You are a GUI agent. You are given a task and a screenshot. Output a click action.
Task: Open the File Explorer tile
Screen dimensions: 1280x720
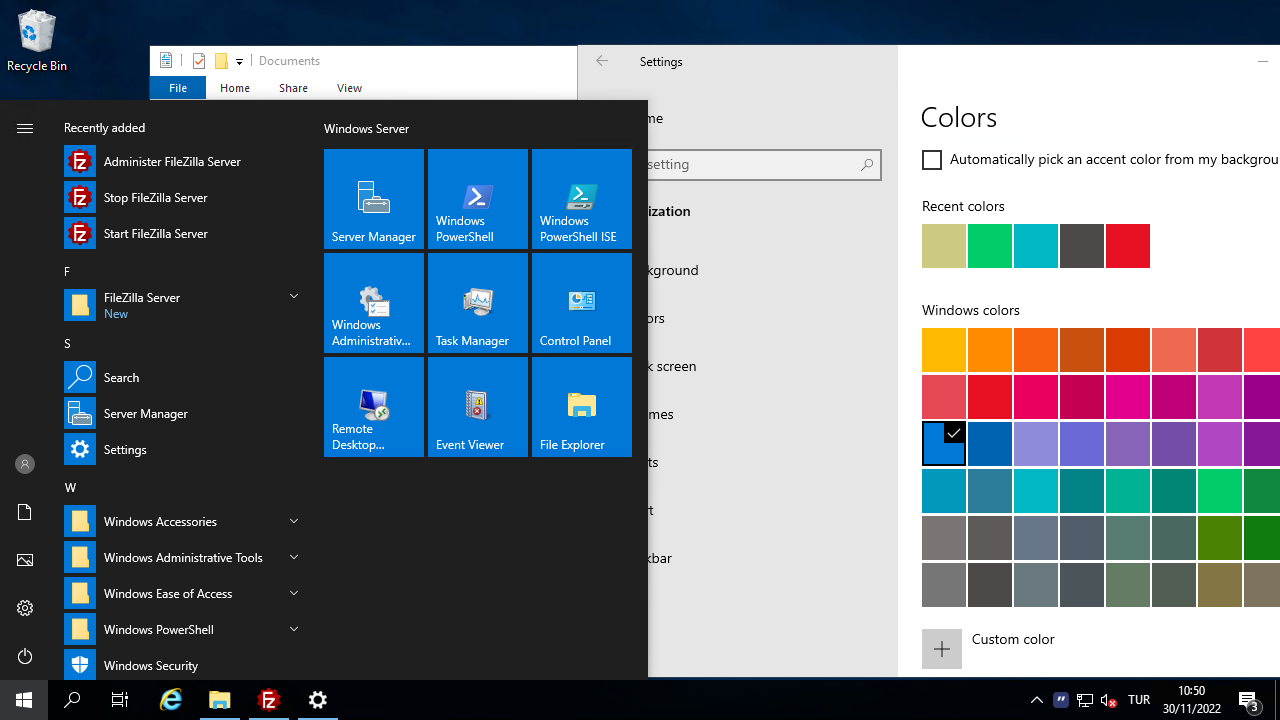pos(582,407)
